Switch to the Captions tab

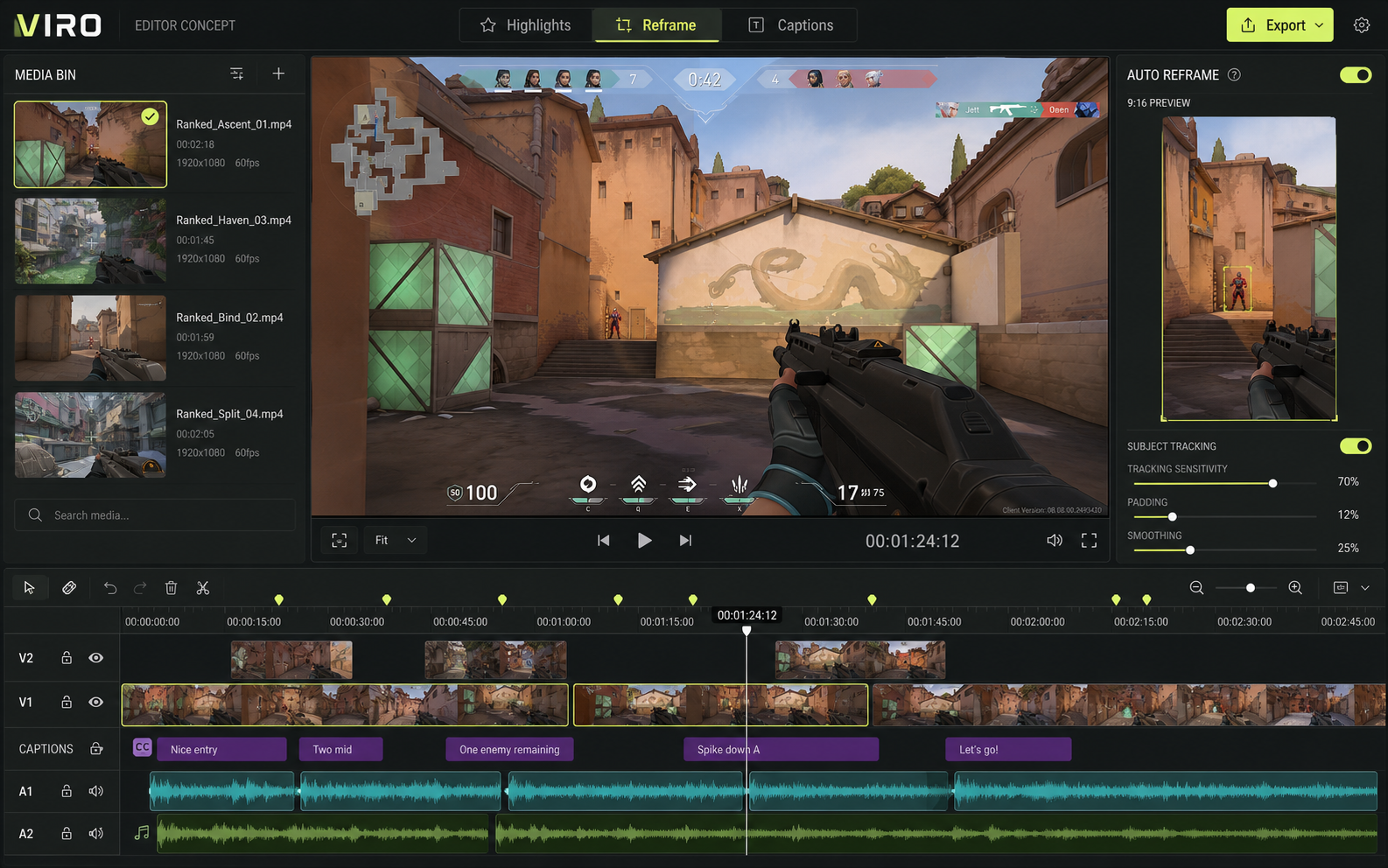[x=790, y=25]
